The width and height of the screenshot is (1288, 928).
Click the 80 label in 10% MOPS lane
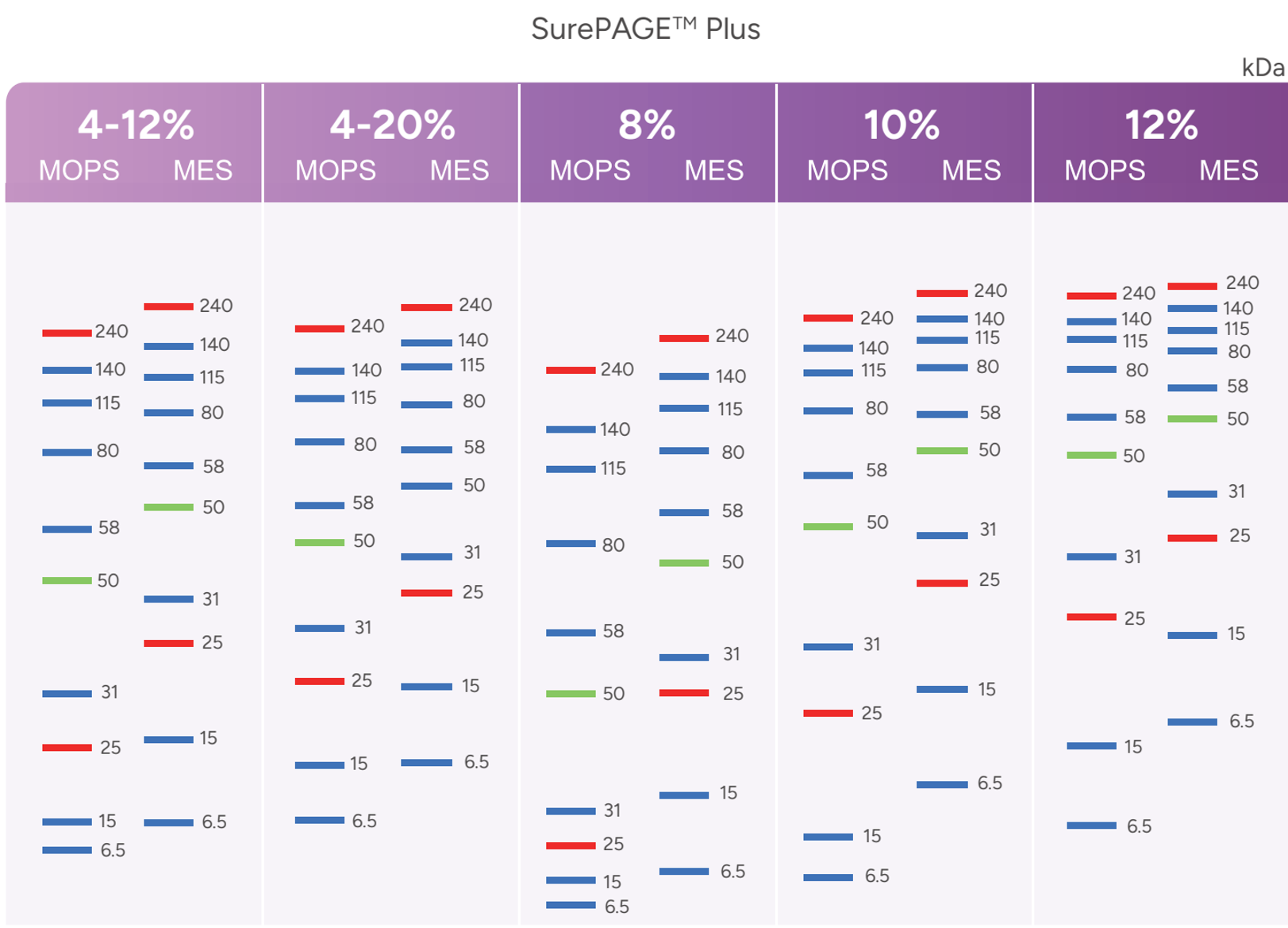click(x=877, y=408)
